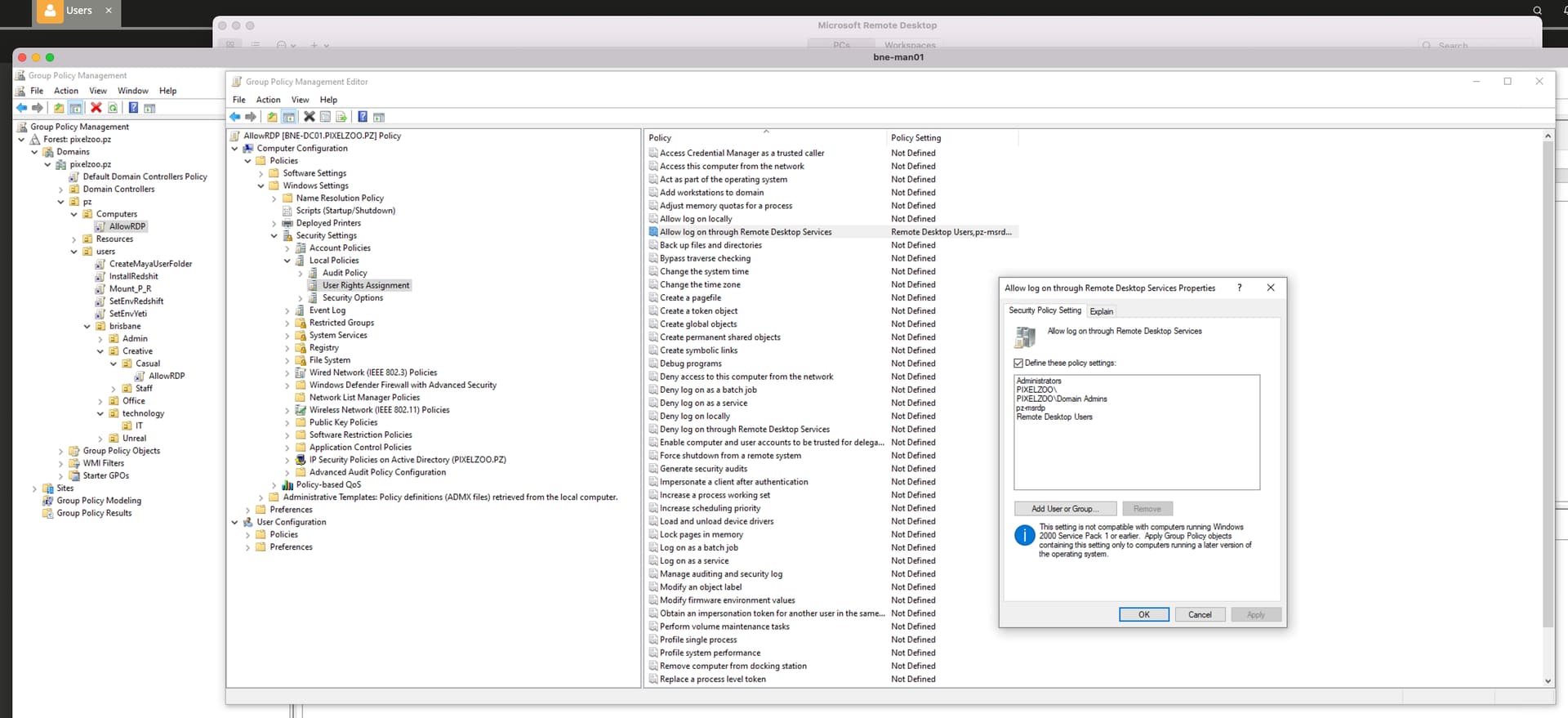This screenshot has width=1568, height=718.
Task: Click Cancel in Properties dialog
Action: (1200, 614)
